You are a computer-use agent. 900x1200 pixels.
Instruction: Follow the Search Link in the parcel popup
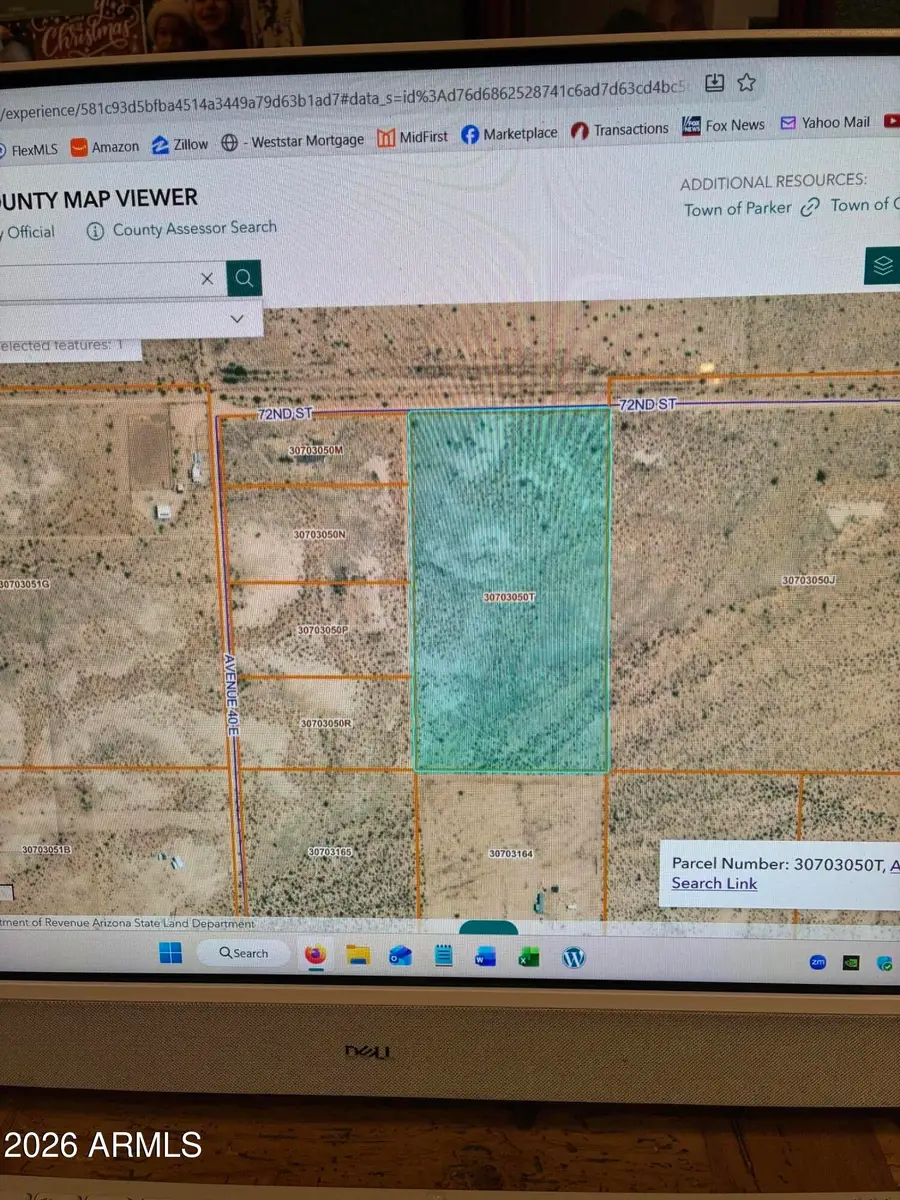714,883
